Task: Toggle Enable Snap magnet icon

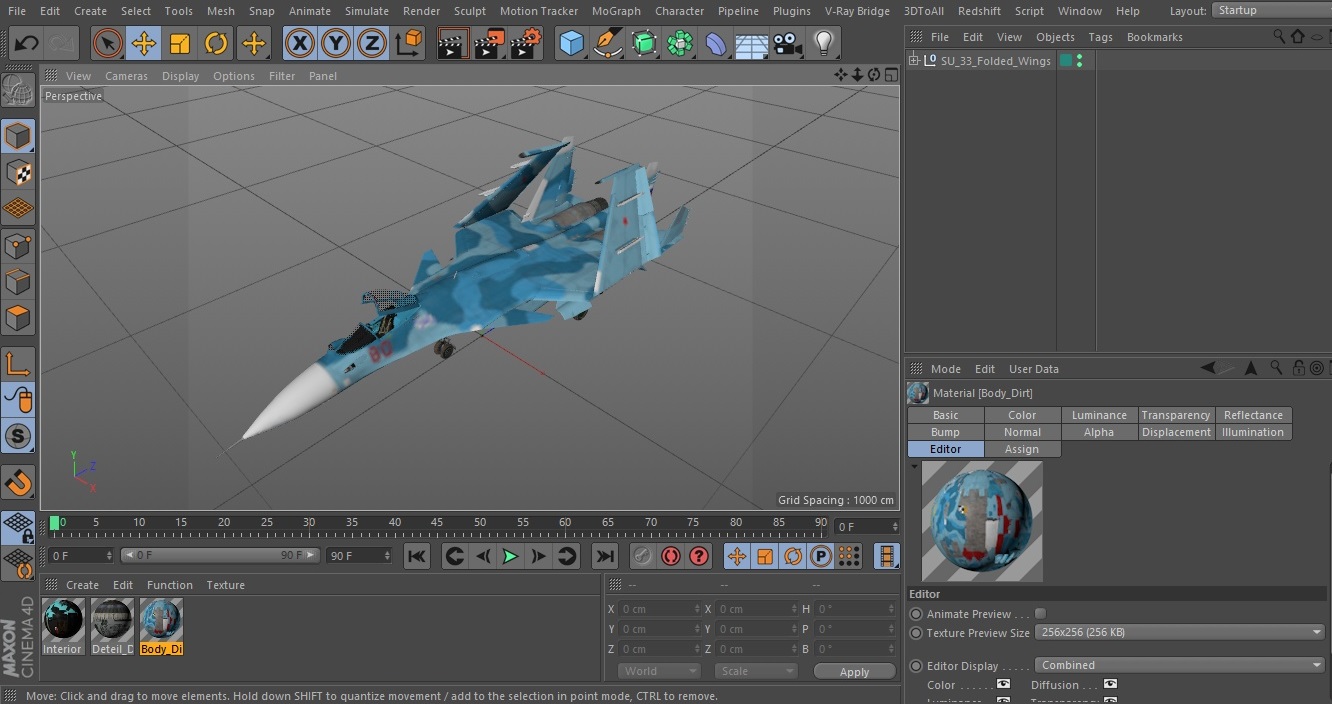Action: click(18, 484)
